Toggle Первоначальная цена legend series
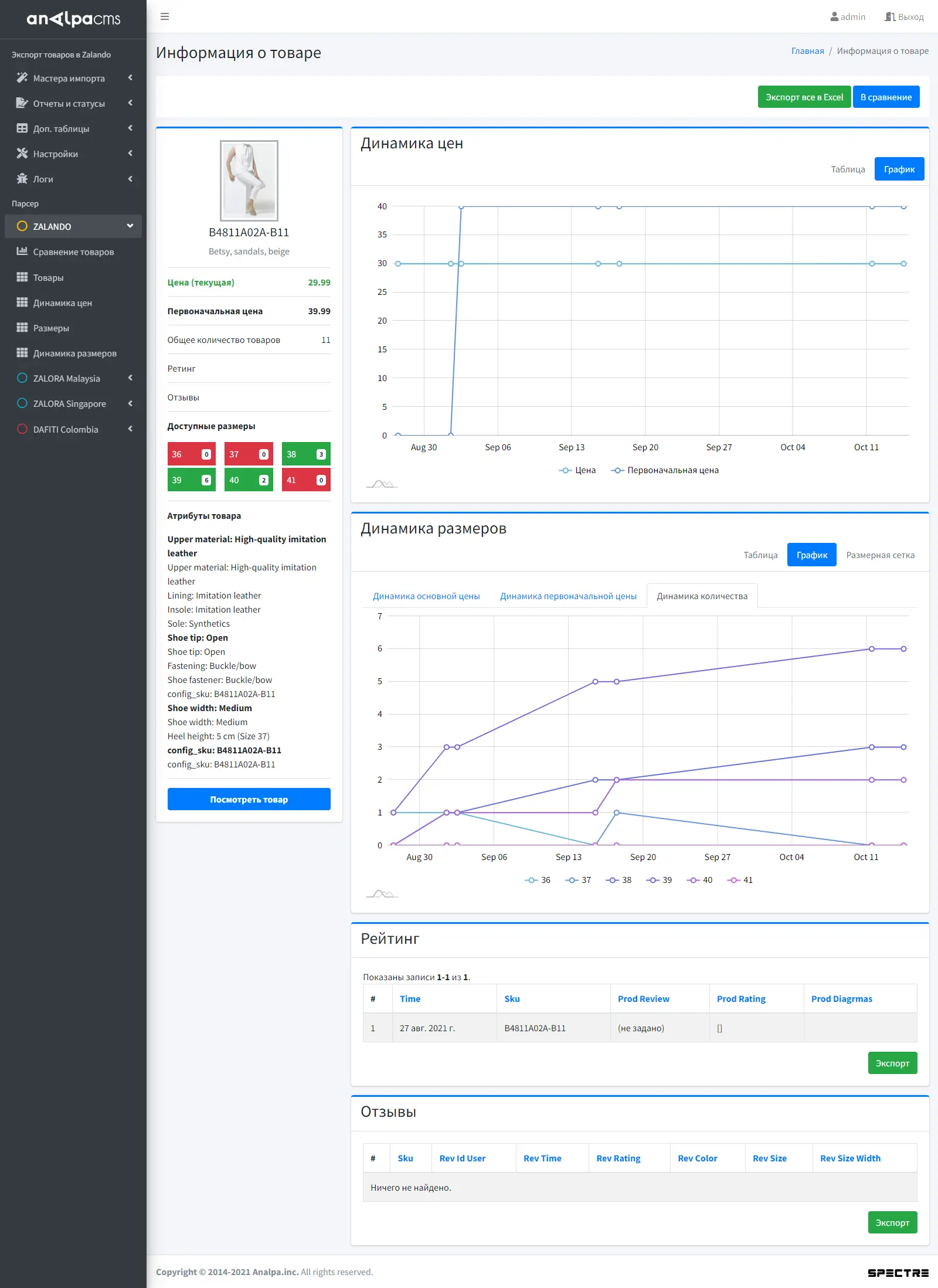 tap(665, 470)
